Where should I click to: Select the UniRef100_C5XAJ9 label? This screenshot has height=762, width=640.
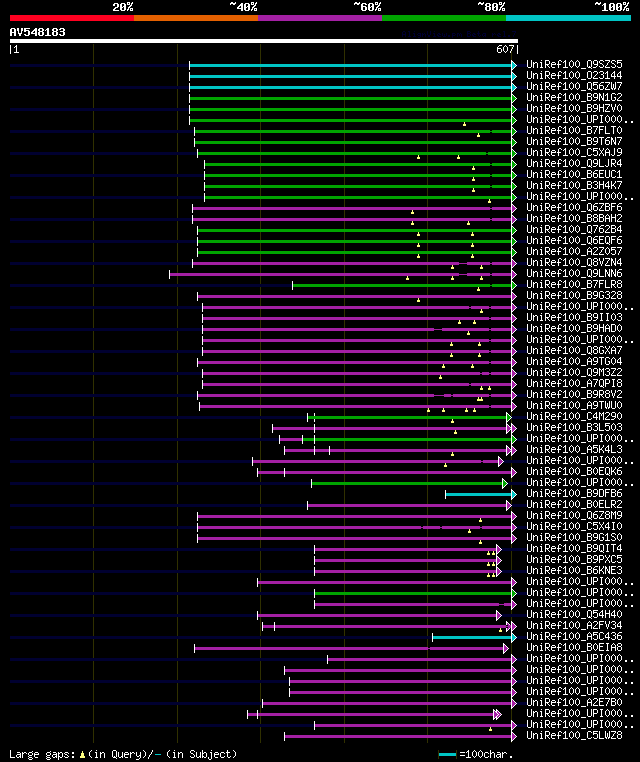(x=574, y=152)
